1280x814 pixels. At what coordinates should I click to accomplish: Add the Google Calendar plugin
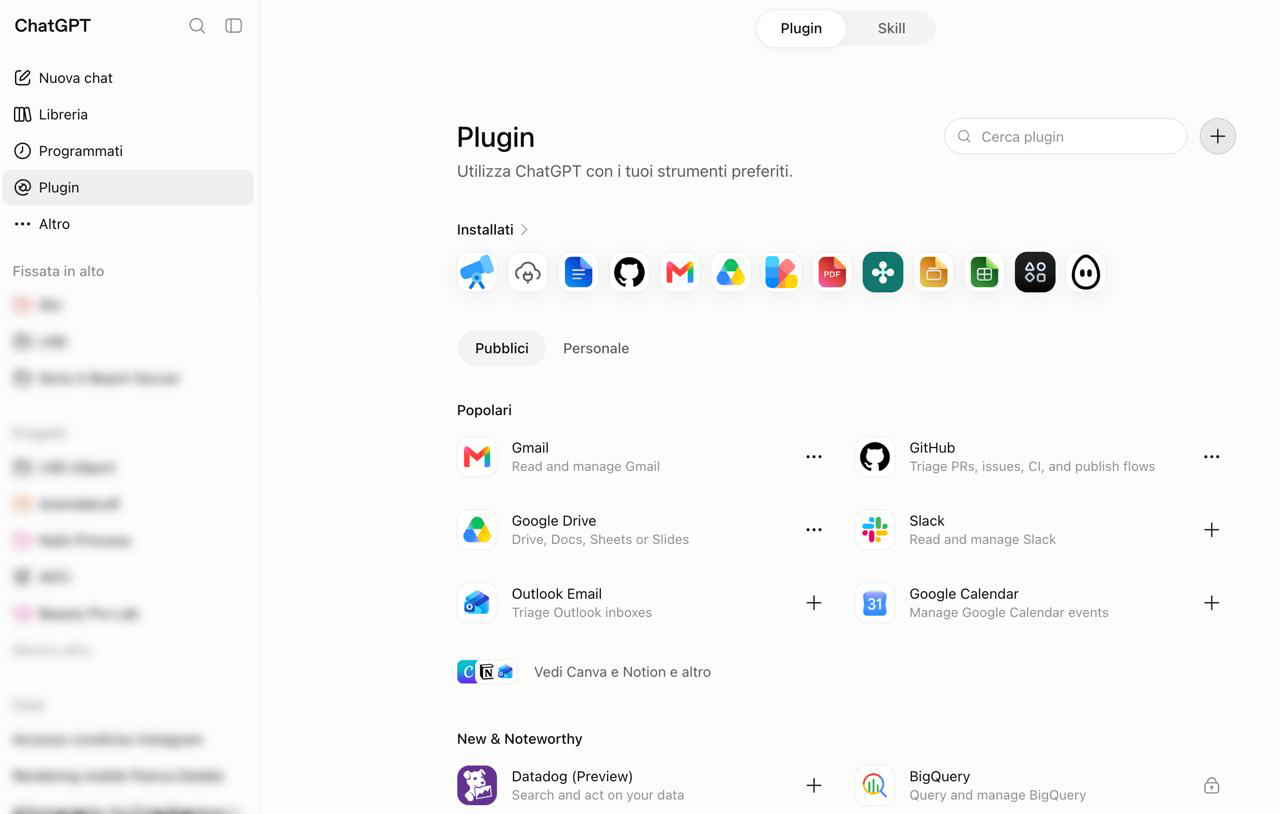(1211, 603)
